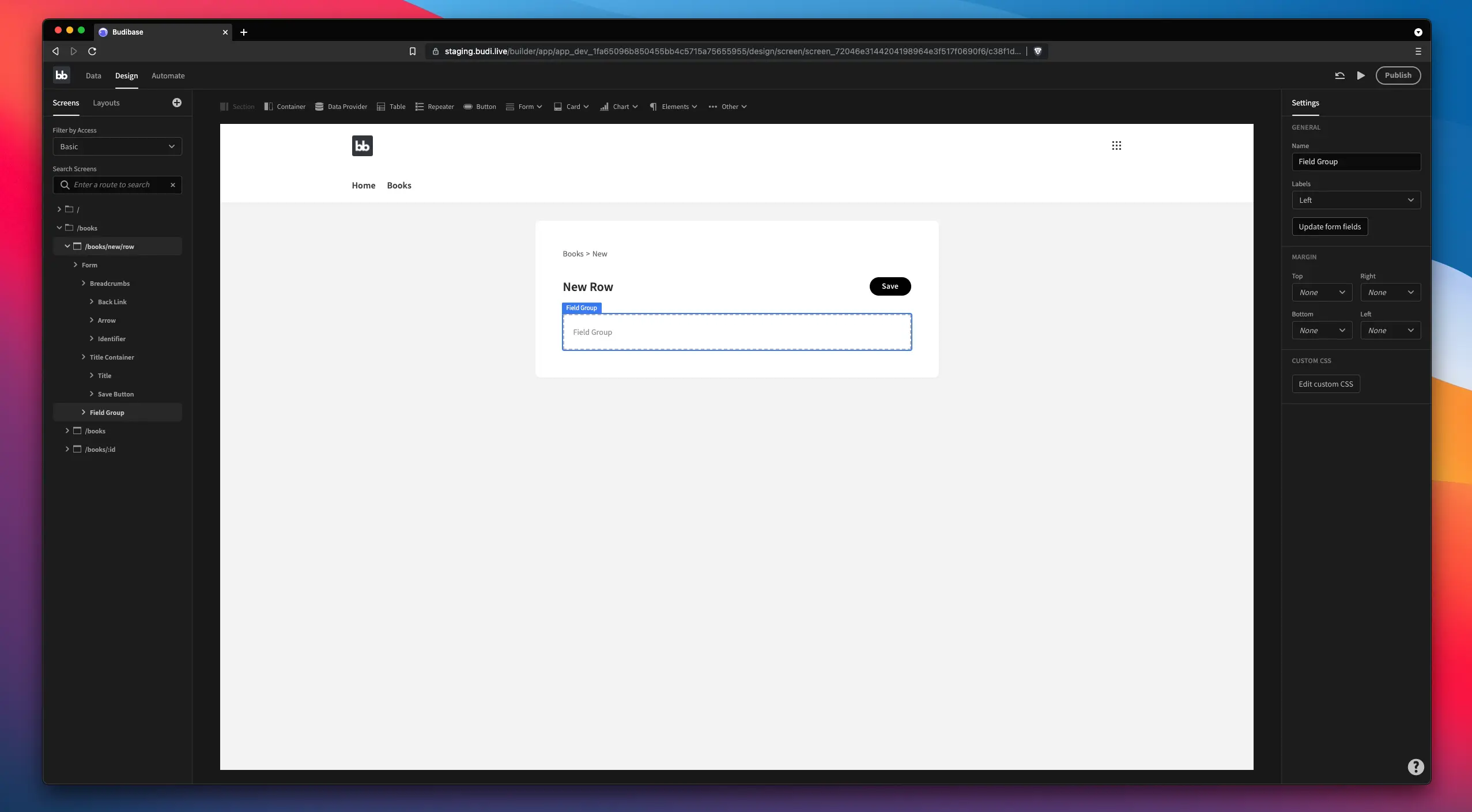Click the Publish button

[1398, 75]
